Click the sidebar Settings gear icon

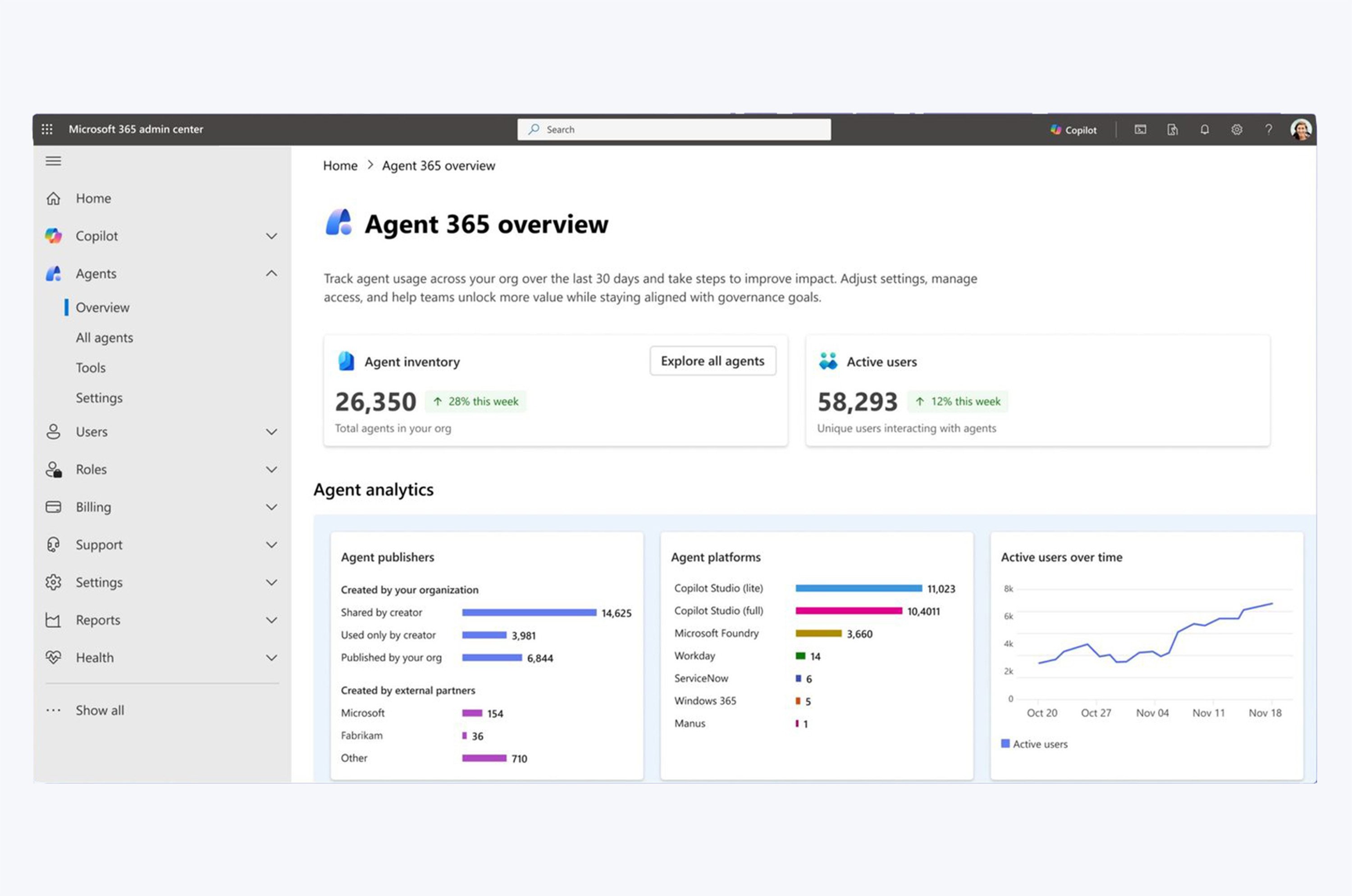(53, 582)
